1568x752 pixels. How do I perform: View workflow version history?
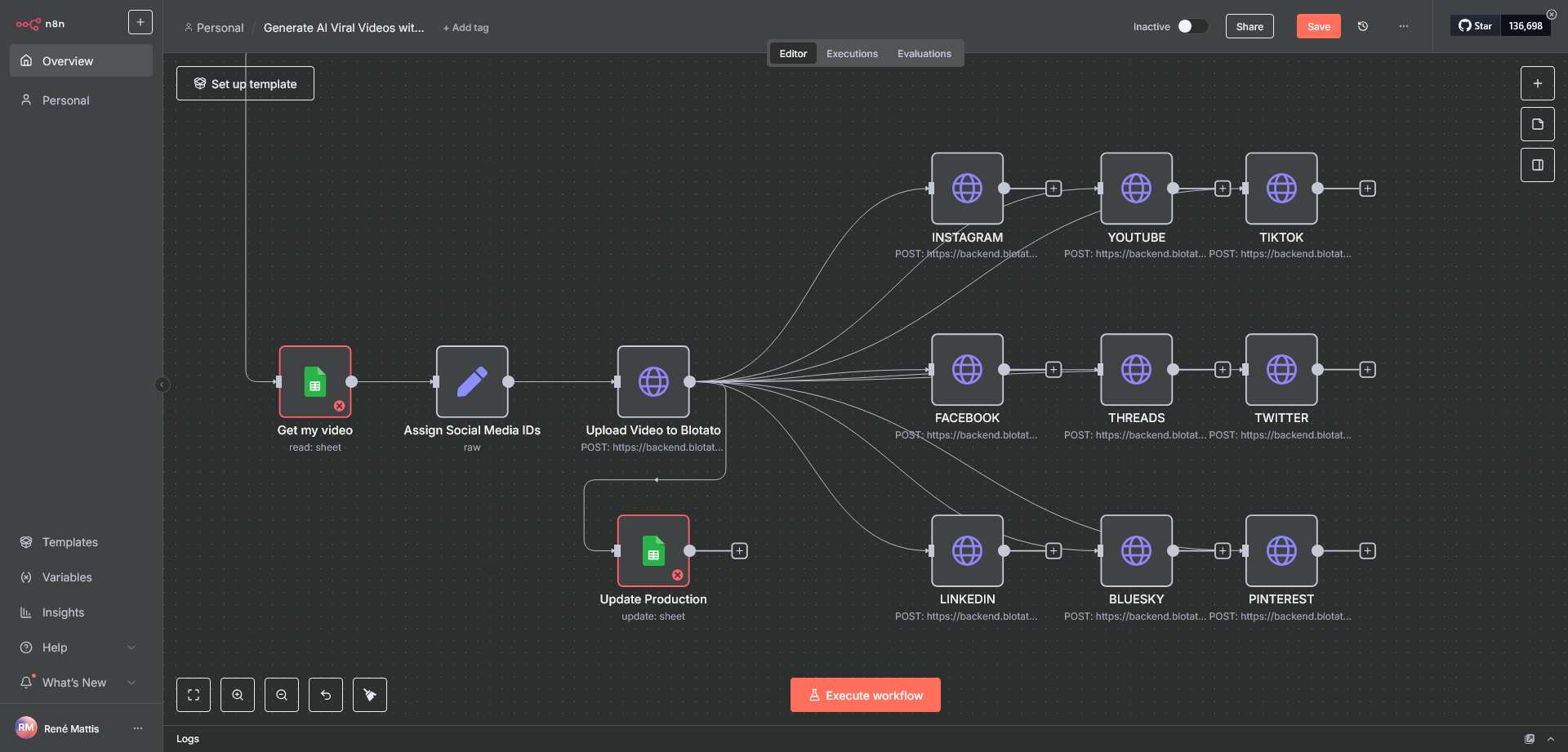pos(1362,26)
